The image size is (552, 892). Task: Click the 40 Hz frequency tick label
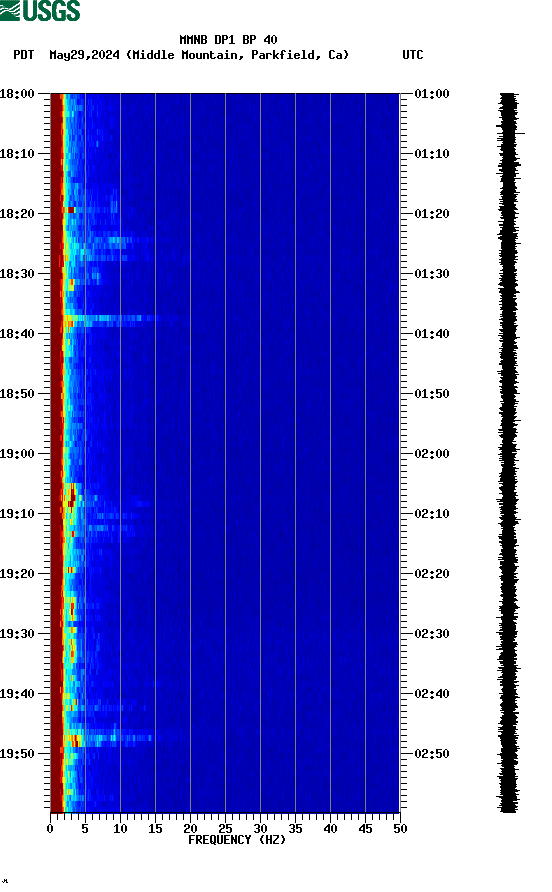[330, 829]
